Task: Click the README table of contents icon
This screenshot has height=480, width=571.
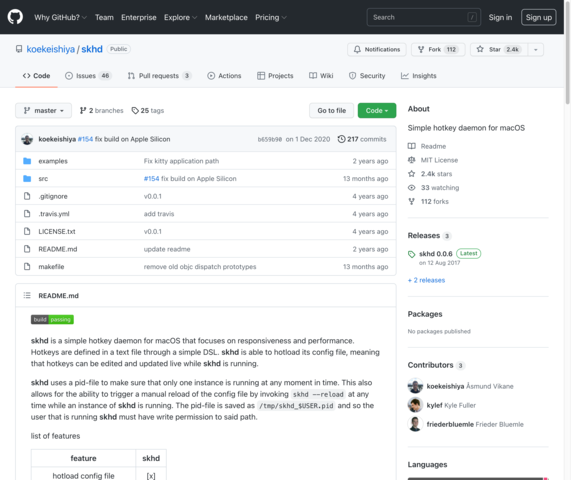Action: [27, 295]
